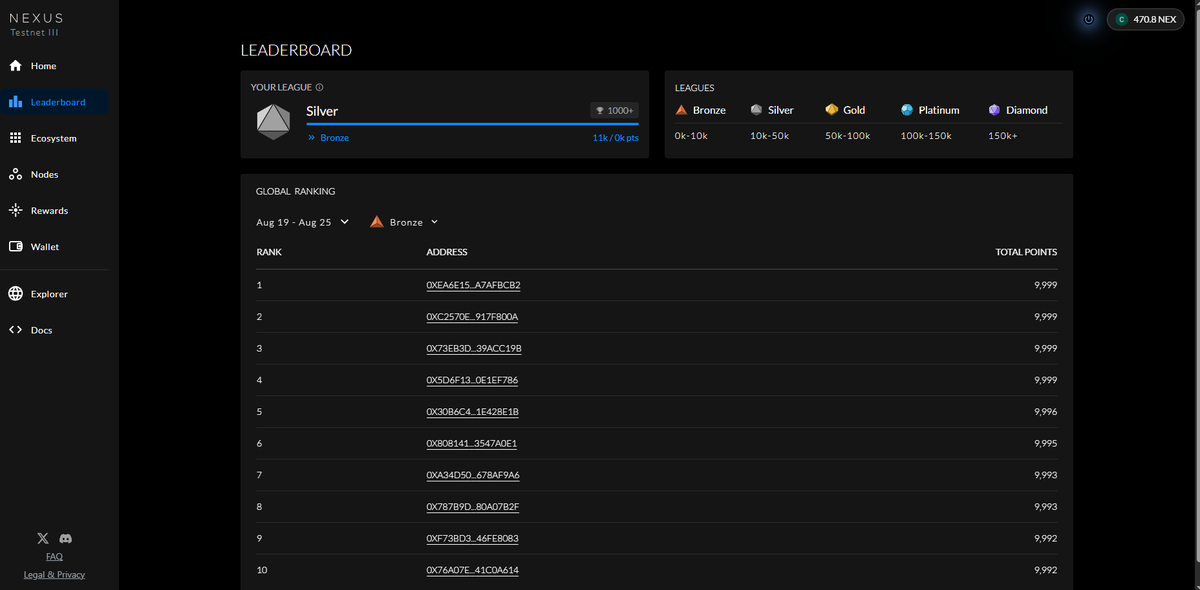This screenshot has height=590, width=1200.
Task: Open the Aug 19 - Aug 25 date dropdown
Action: [302, 222]
